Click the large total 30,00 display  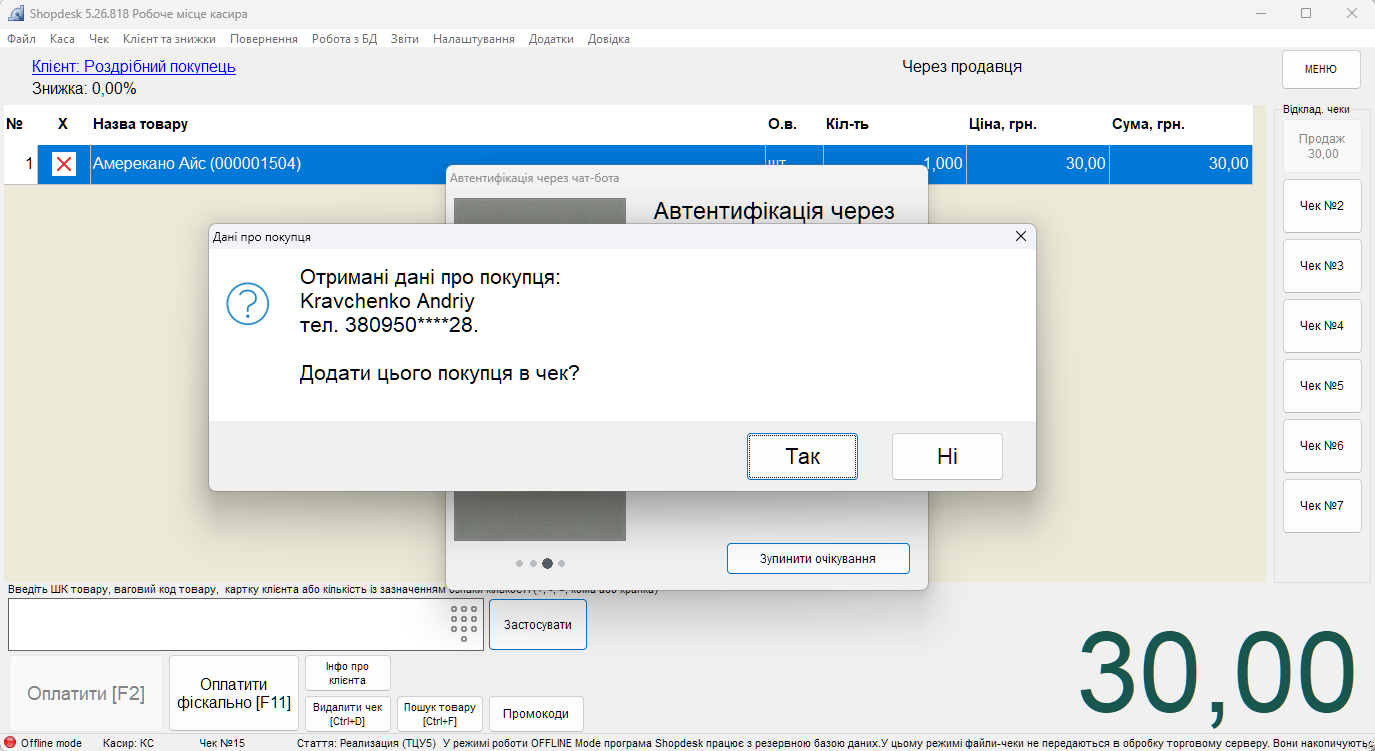(x=1215, y=674)
